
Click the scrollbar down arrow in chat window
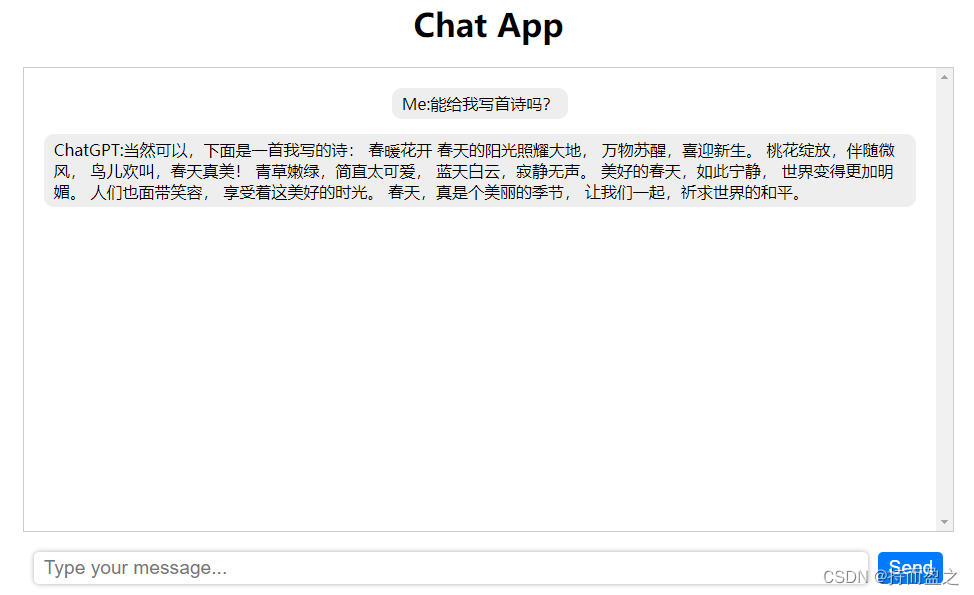pos(944,522)
